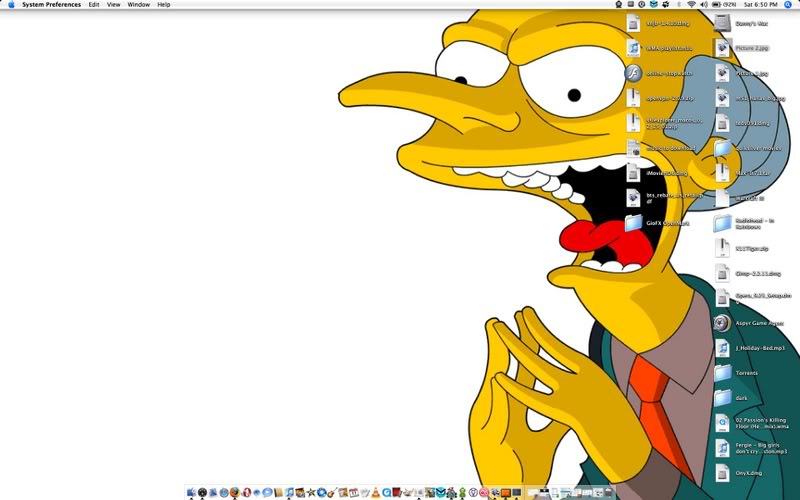
Task: Select the quicksilver movies folder
Action: tap(722, 148)
